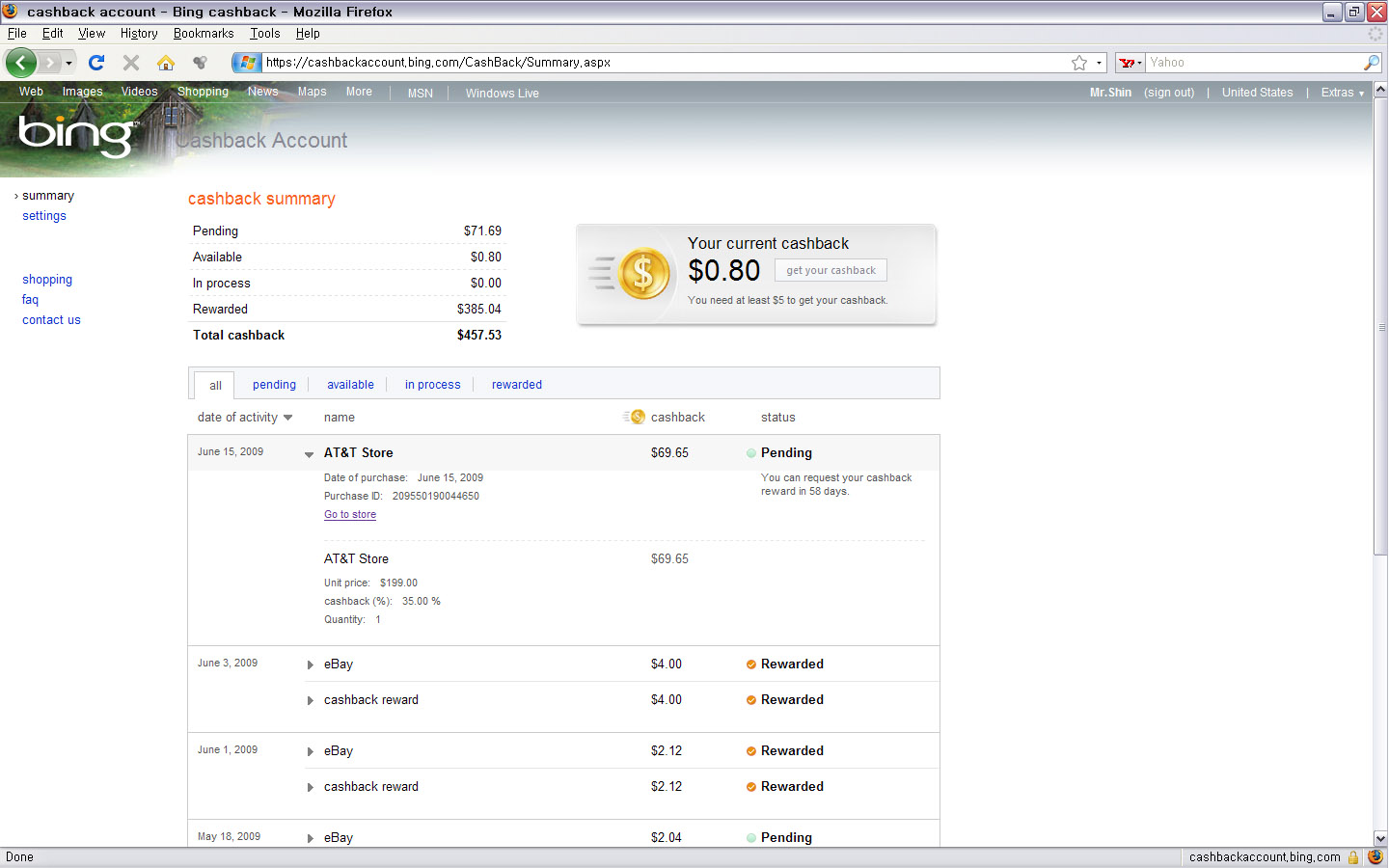Open Shopping in the Bing bar
Screen dimensions: 1389x868
click(203, 92)
